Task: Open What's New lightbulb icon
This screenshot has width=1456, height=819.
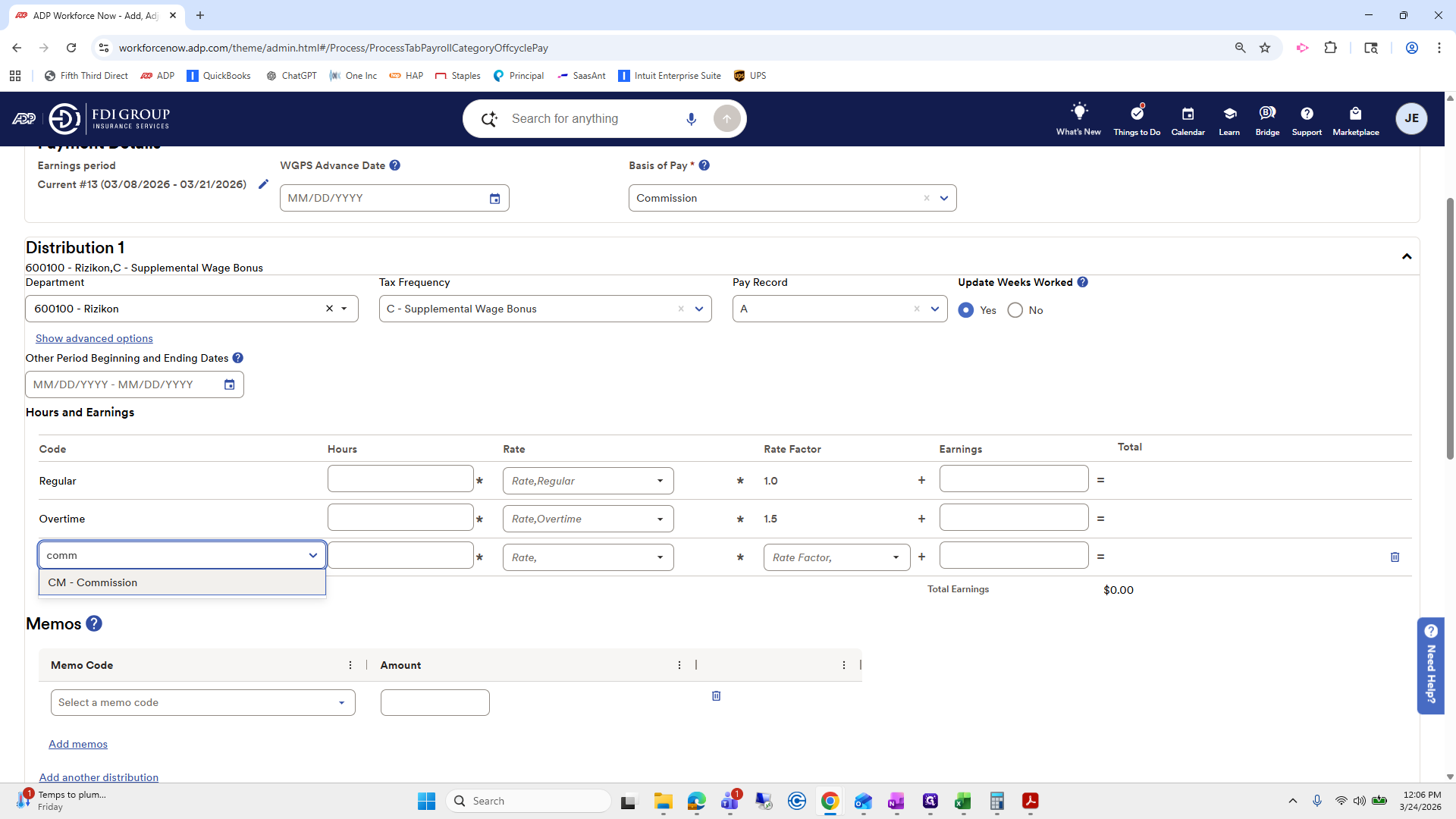Action: click(1078, 112)
